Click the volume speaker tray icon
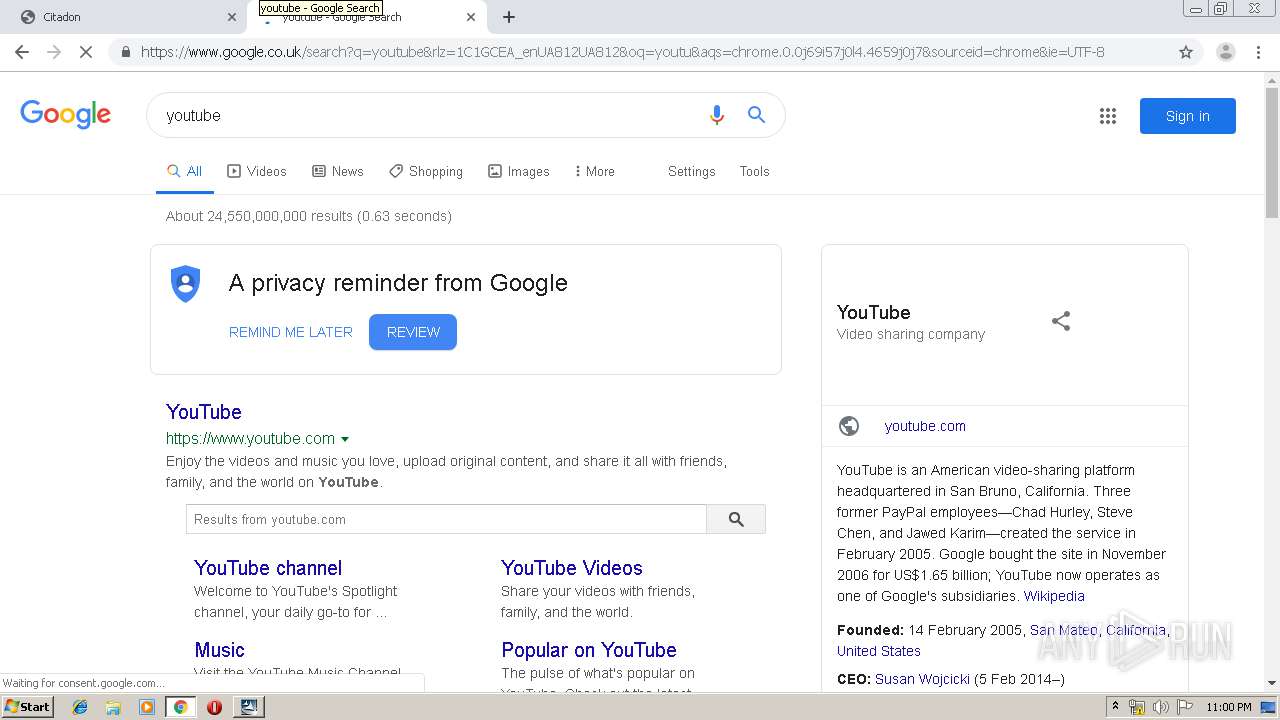 (1161, 707)
